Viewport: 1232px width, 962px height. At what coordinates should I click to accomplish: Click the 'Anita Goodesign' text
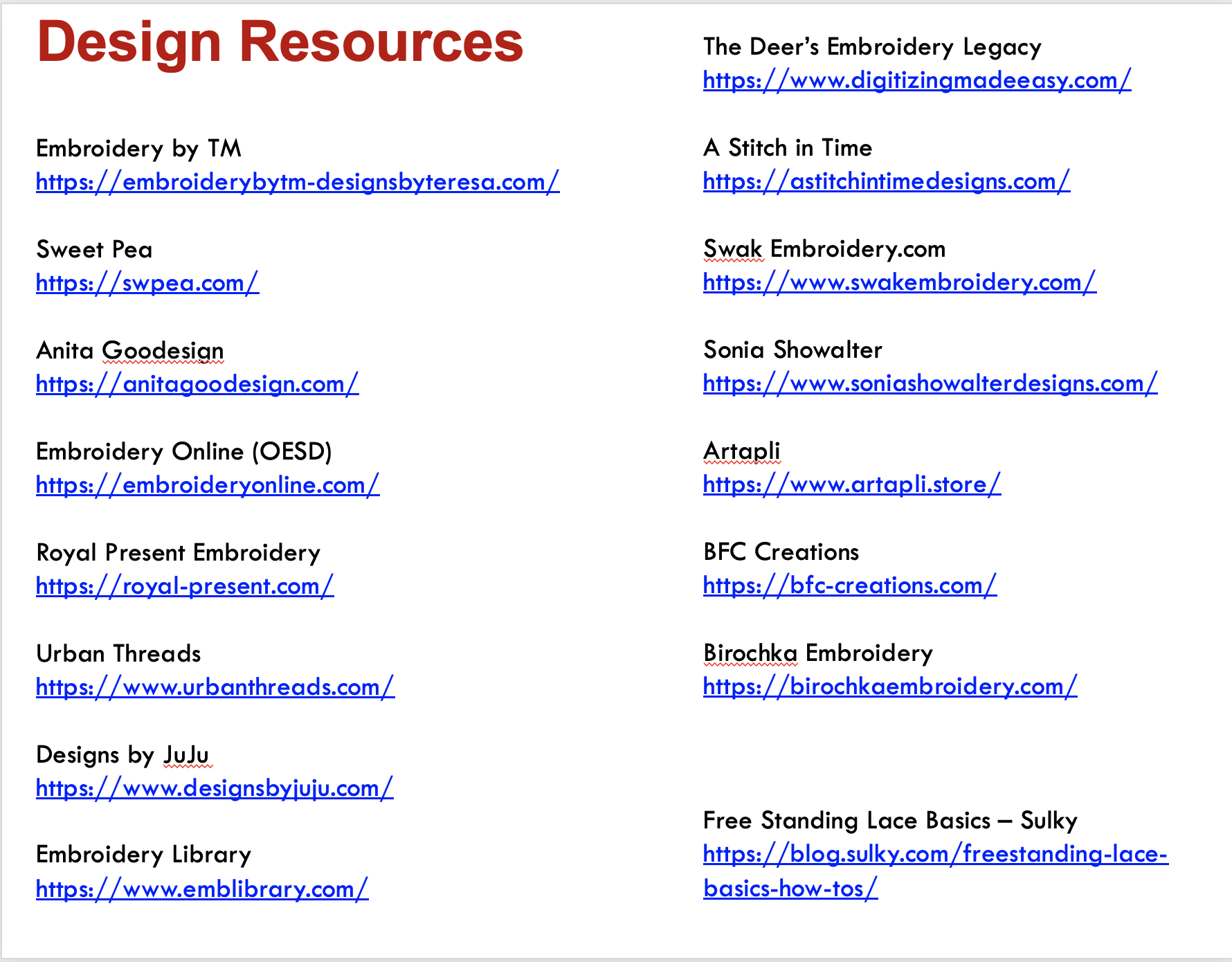click(130, 351)
